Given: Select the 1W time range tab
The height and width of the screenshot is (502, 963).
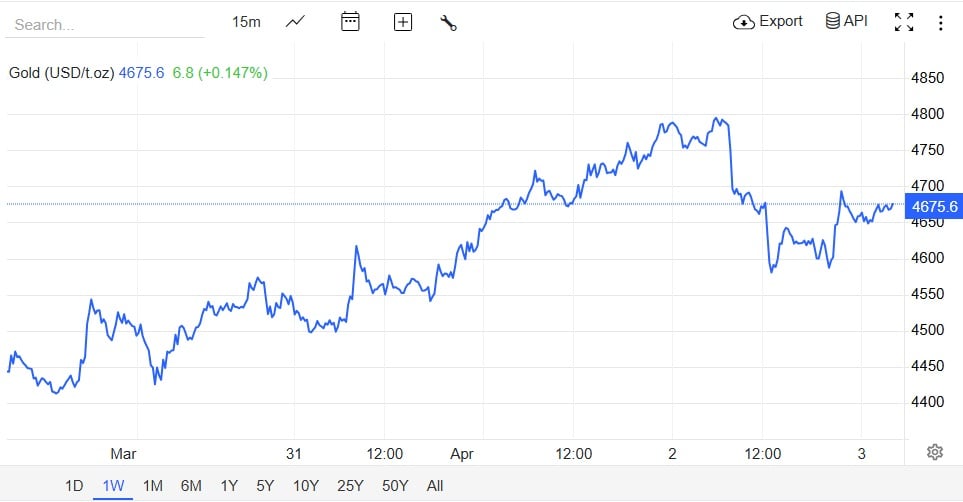Looking at the screenshot, I should [113, 486].
